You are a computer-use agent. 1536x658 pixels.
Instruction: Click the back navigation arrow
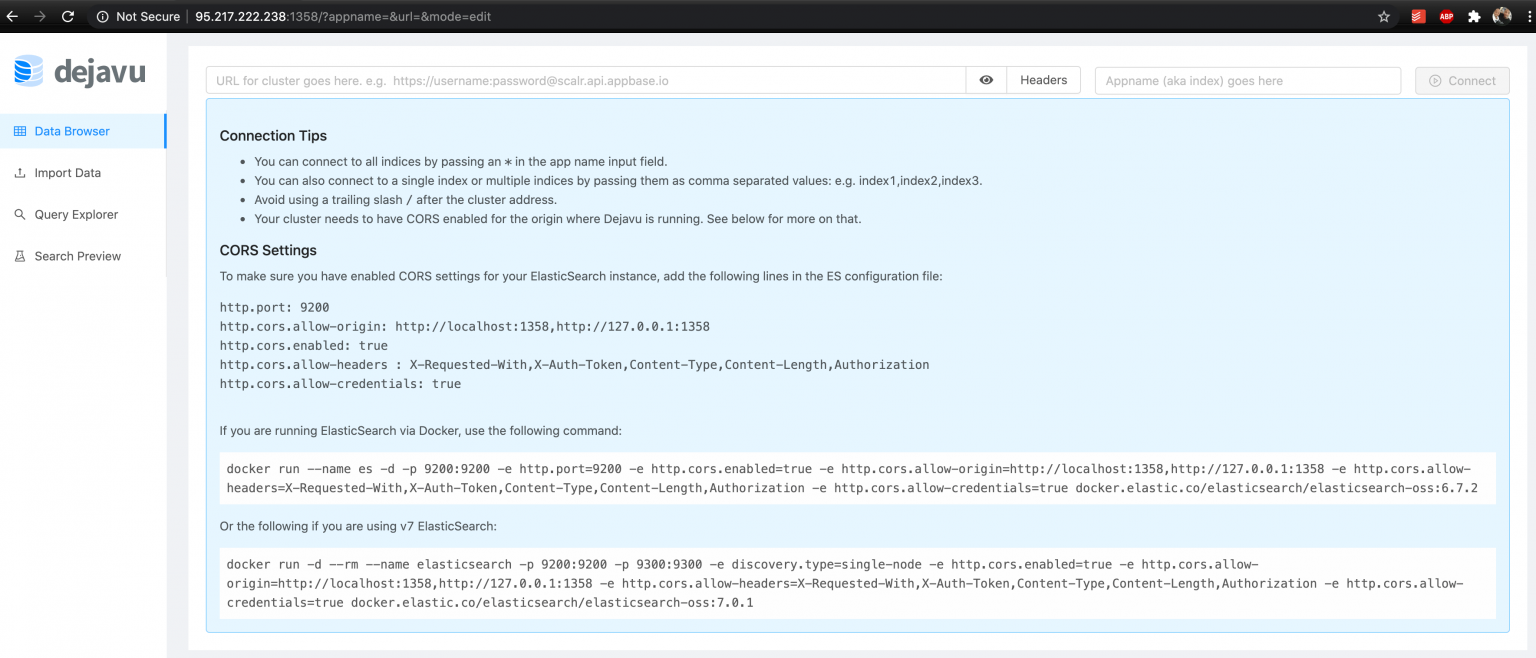(13, 16)
